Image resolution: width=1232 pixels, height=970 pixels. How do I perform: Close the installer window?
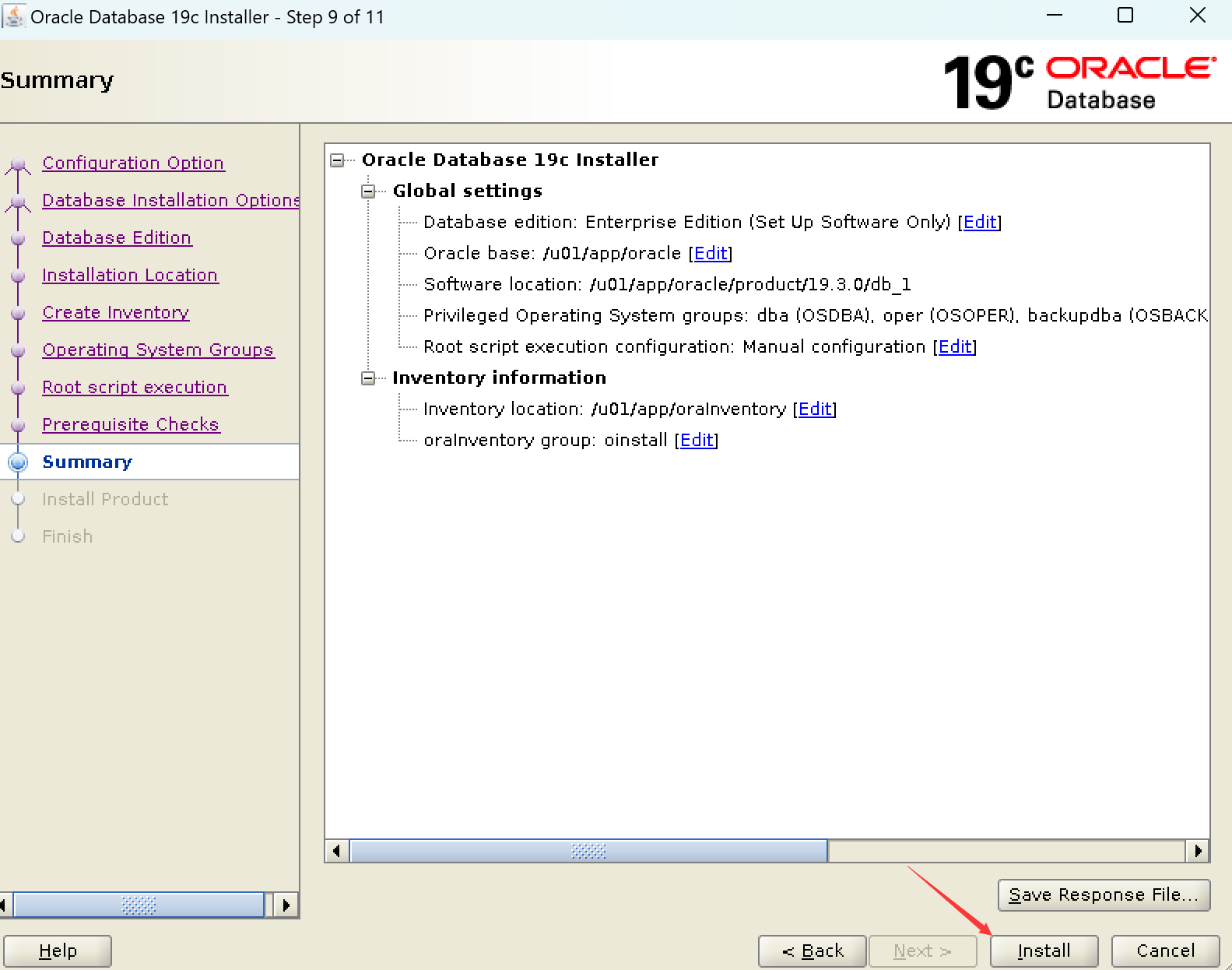pyautogui.click(x=1198, y=16)
